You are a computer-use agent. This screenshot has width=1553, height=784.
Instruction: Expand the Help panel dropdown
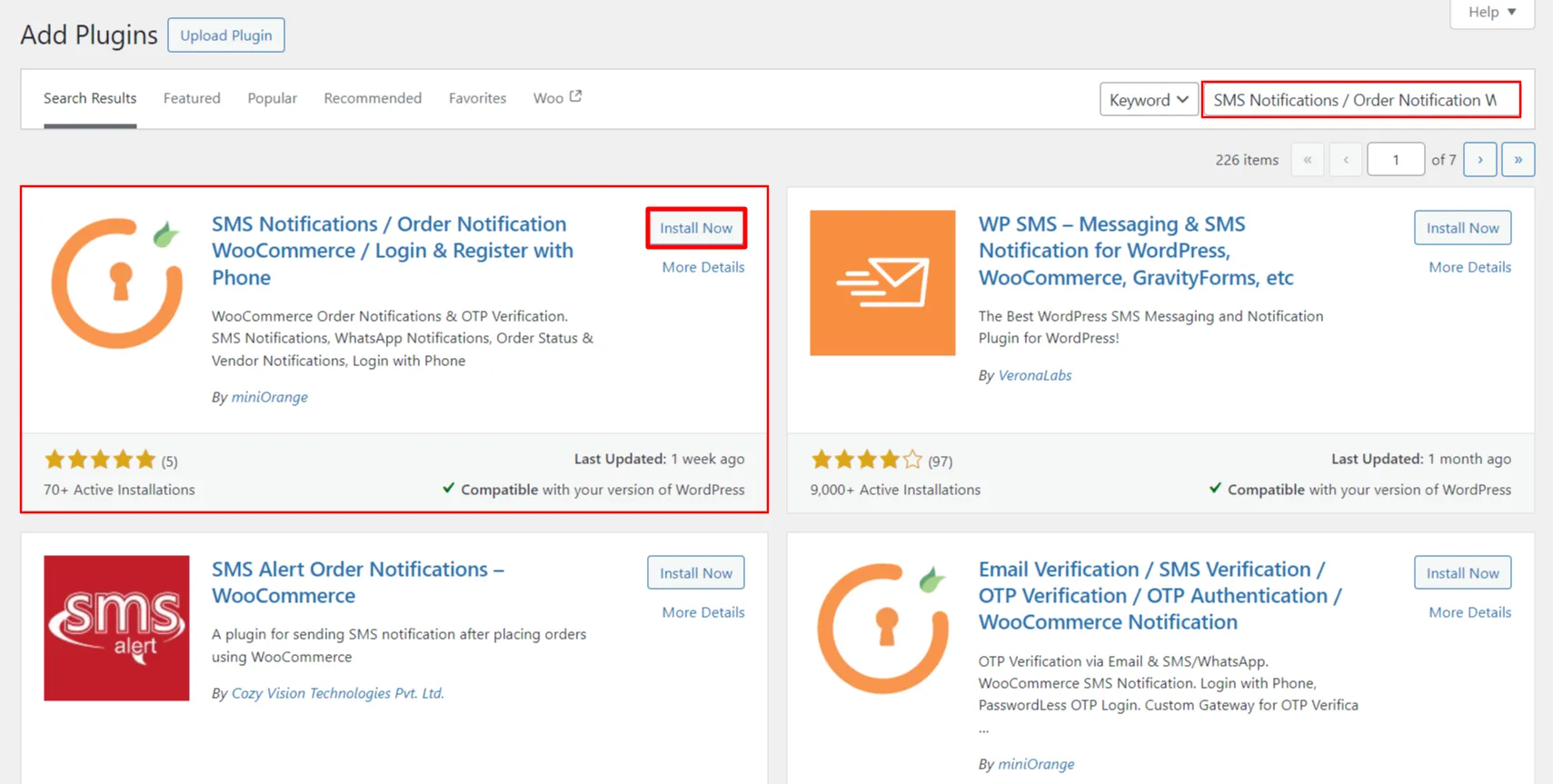point(1492,13)
